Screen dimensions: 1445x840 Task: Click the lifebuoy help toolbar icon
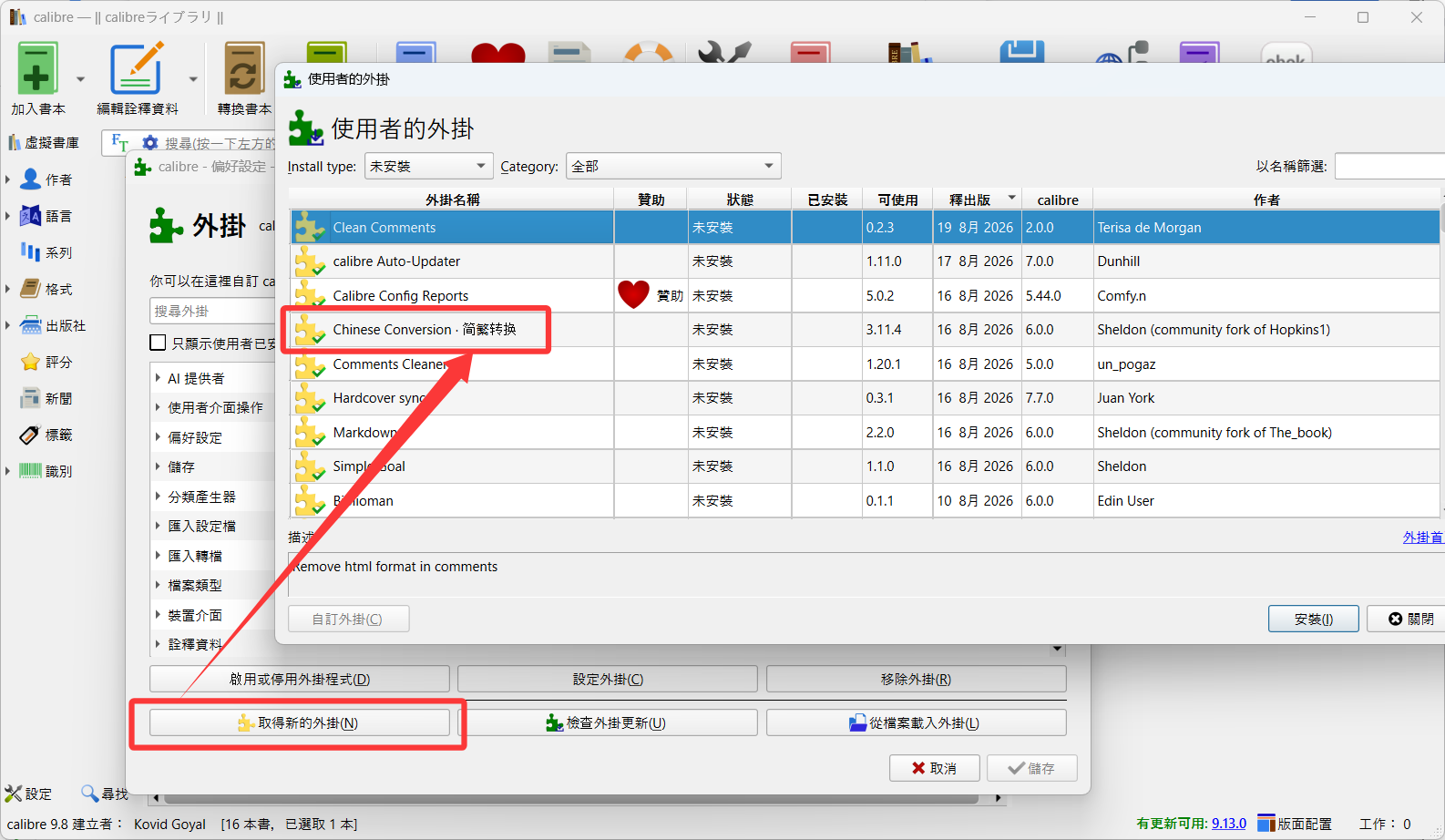click(649, 53)
